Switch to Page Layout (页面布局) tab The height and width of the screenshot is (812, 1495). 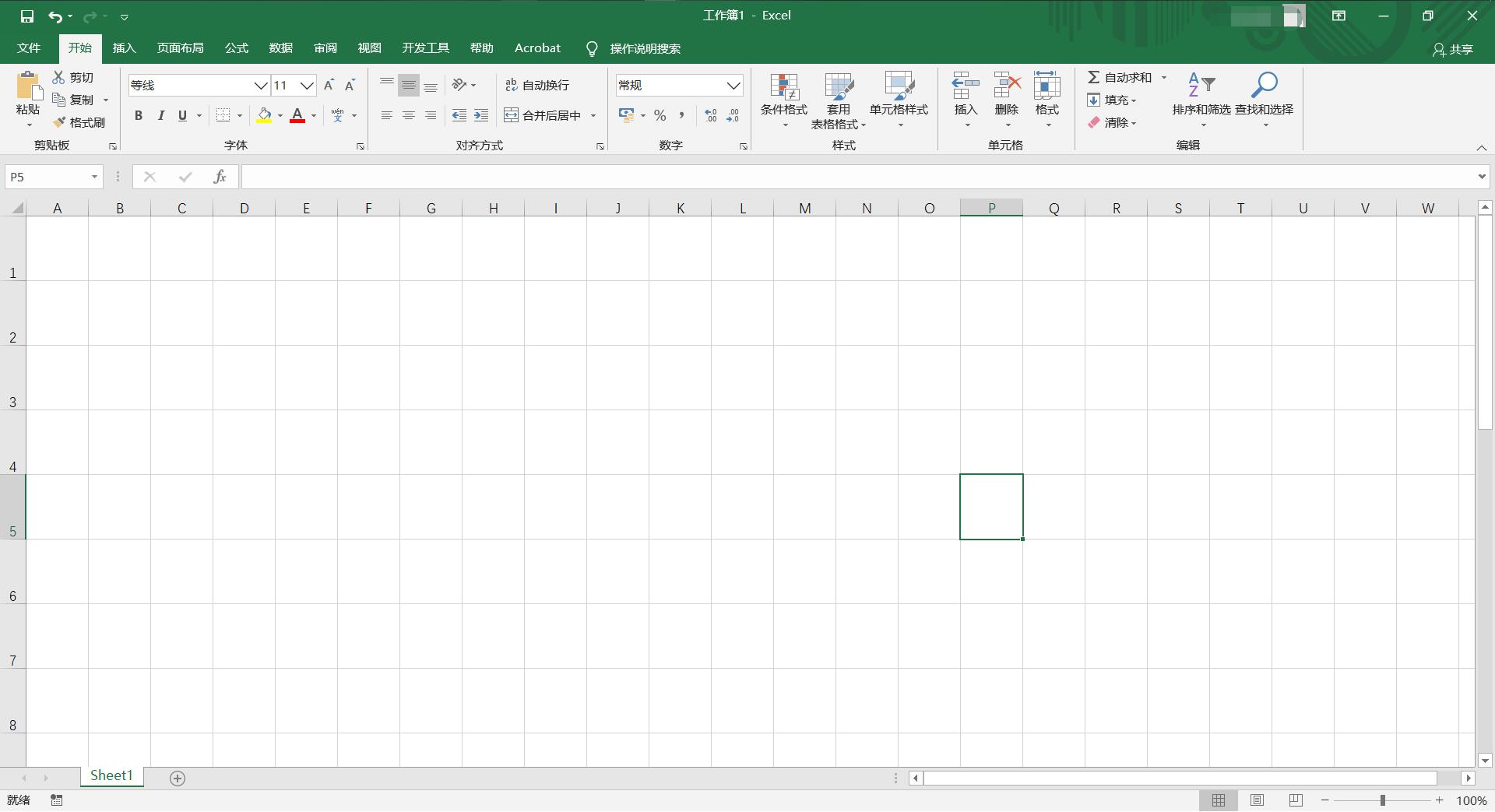click(181, 48)
